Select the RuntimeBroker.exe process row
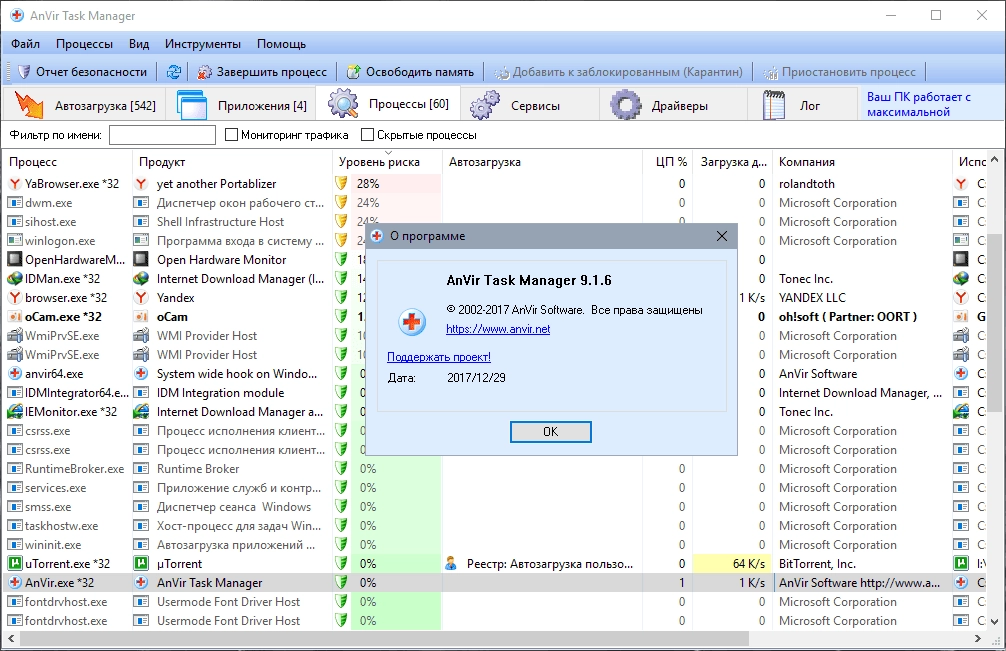 (495, 469)
